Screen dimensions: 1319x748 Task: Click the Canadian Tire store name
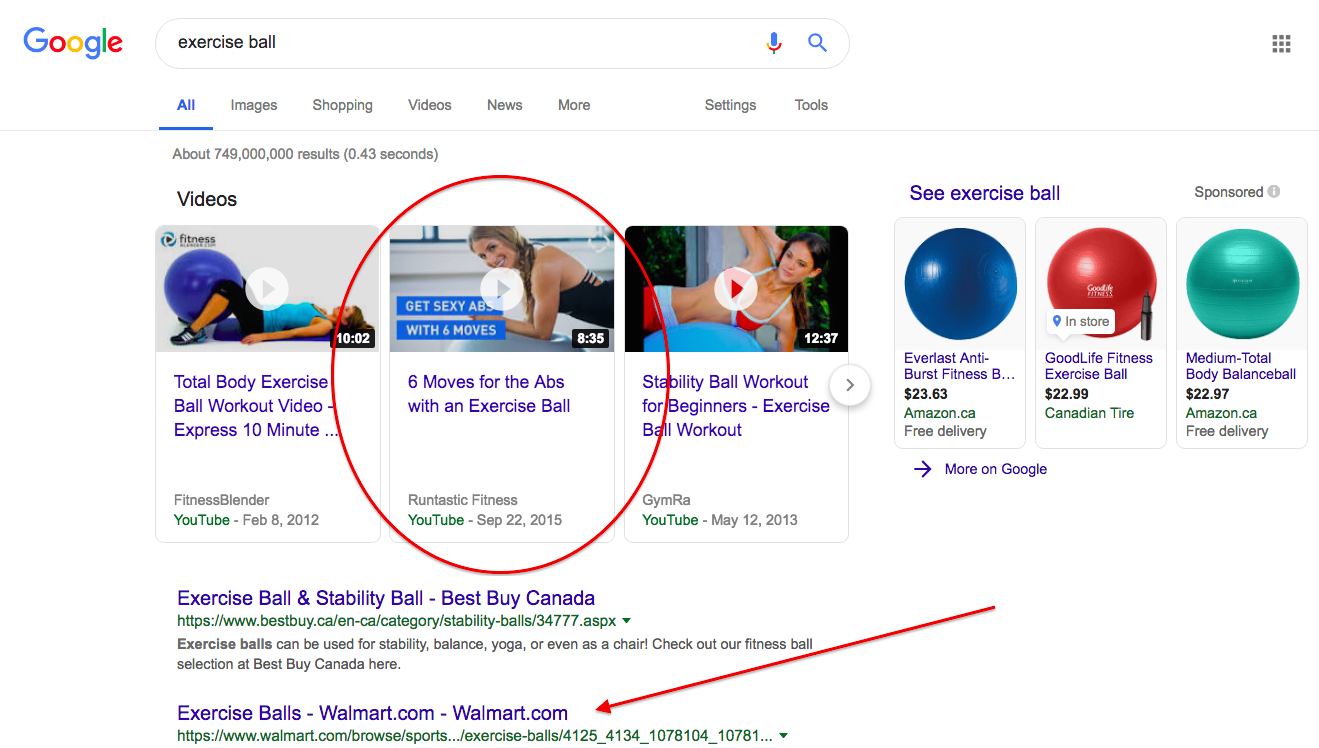tap(1090, 413)
